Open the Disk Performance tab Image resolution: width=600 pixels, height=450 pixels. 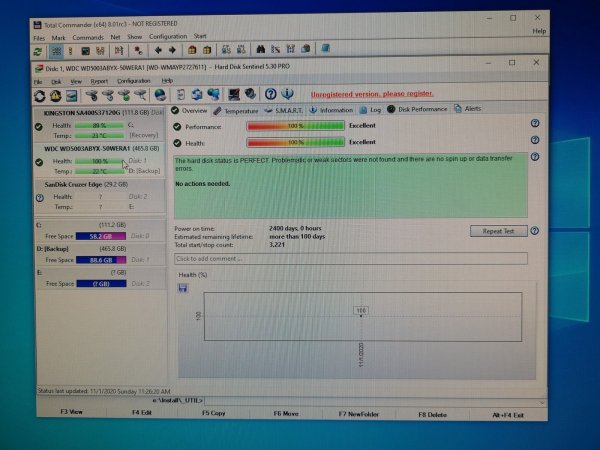point(417,109)
